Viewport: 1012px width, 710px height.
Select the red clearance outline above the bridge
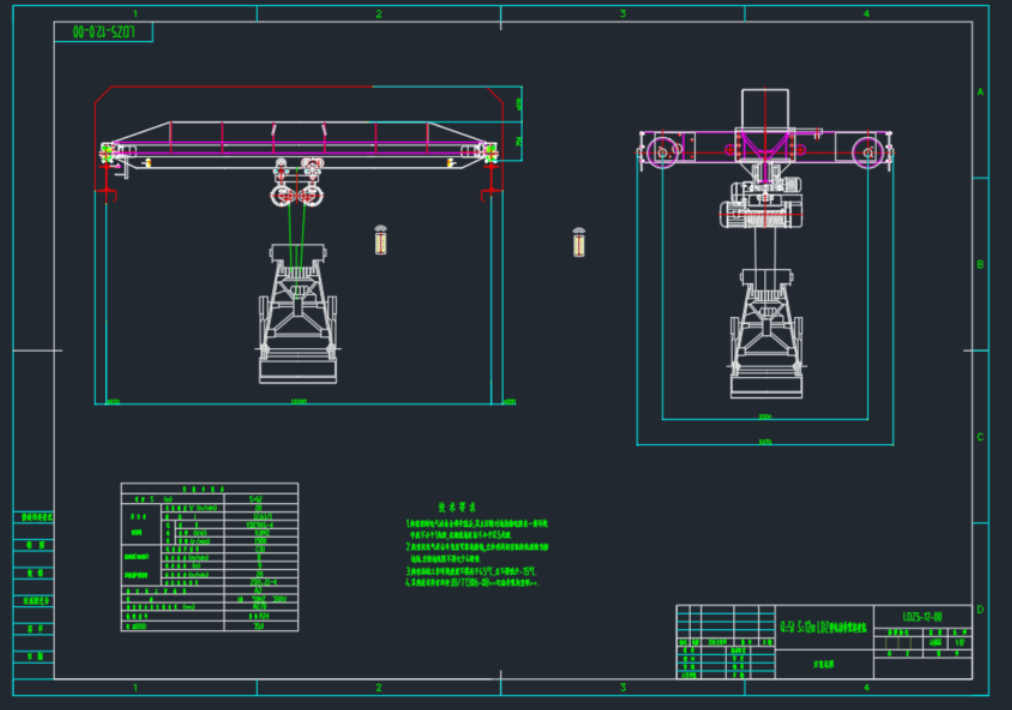click(298, 86)
